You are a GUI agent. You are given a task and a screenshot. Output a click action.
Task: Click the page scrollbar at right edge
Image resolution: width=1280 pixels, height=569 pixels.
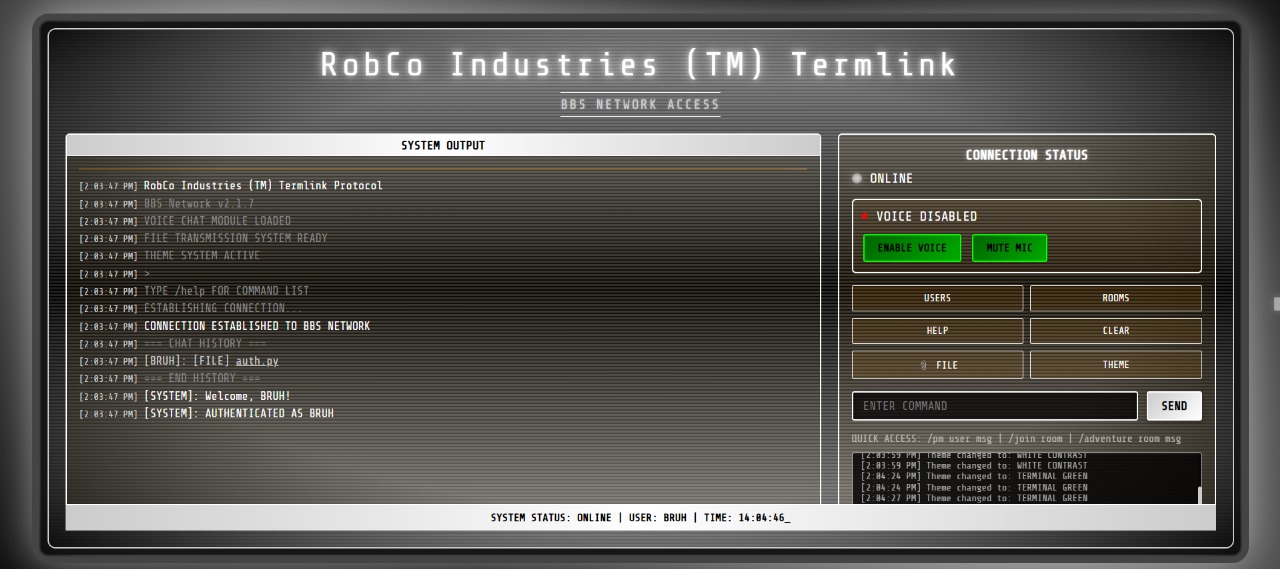pyautogui.click(x=1276, y=304)
